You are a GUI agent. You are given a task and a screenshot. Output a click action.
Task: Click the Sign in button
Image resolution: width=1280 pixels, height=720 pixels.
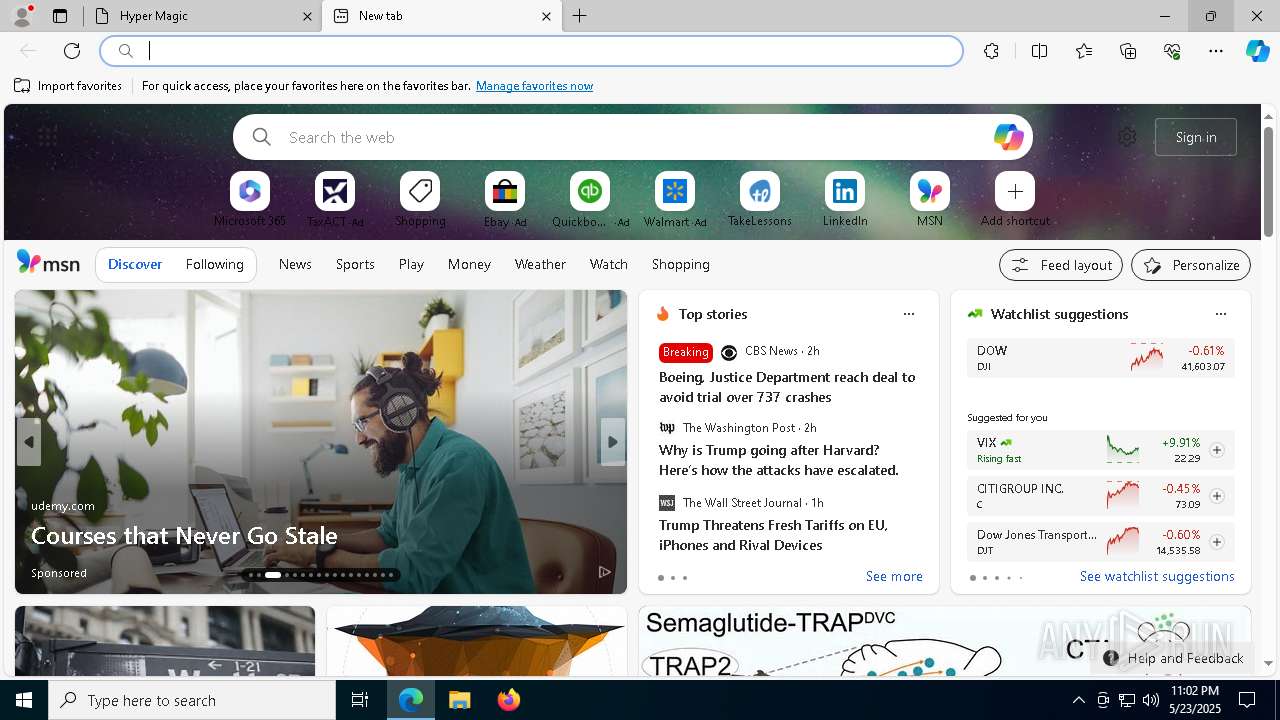(x=1196, y=137)
